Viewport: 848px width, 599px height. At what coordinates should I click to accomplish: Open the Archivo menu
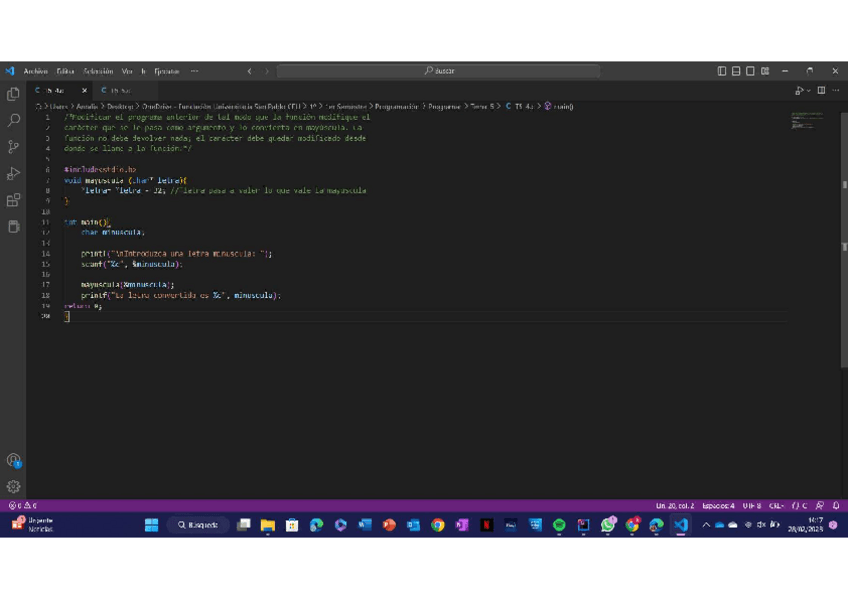coord(35,71)
